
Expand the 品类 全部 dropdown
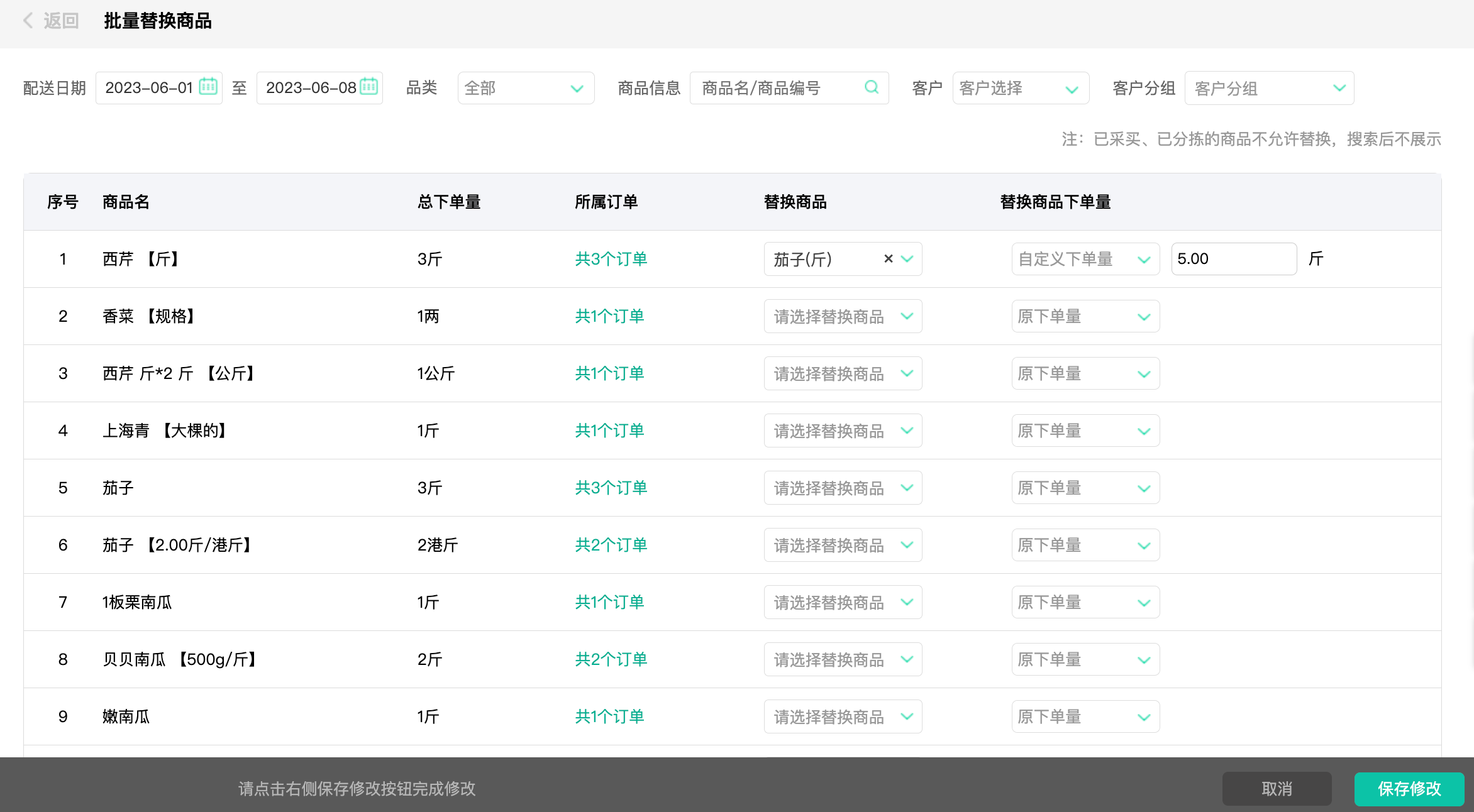[526, 88]
